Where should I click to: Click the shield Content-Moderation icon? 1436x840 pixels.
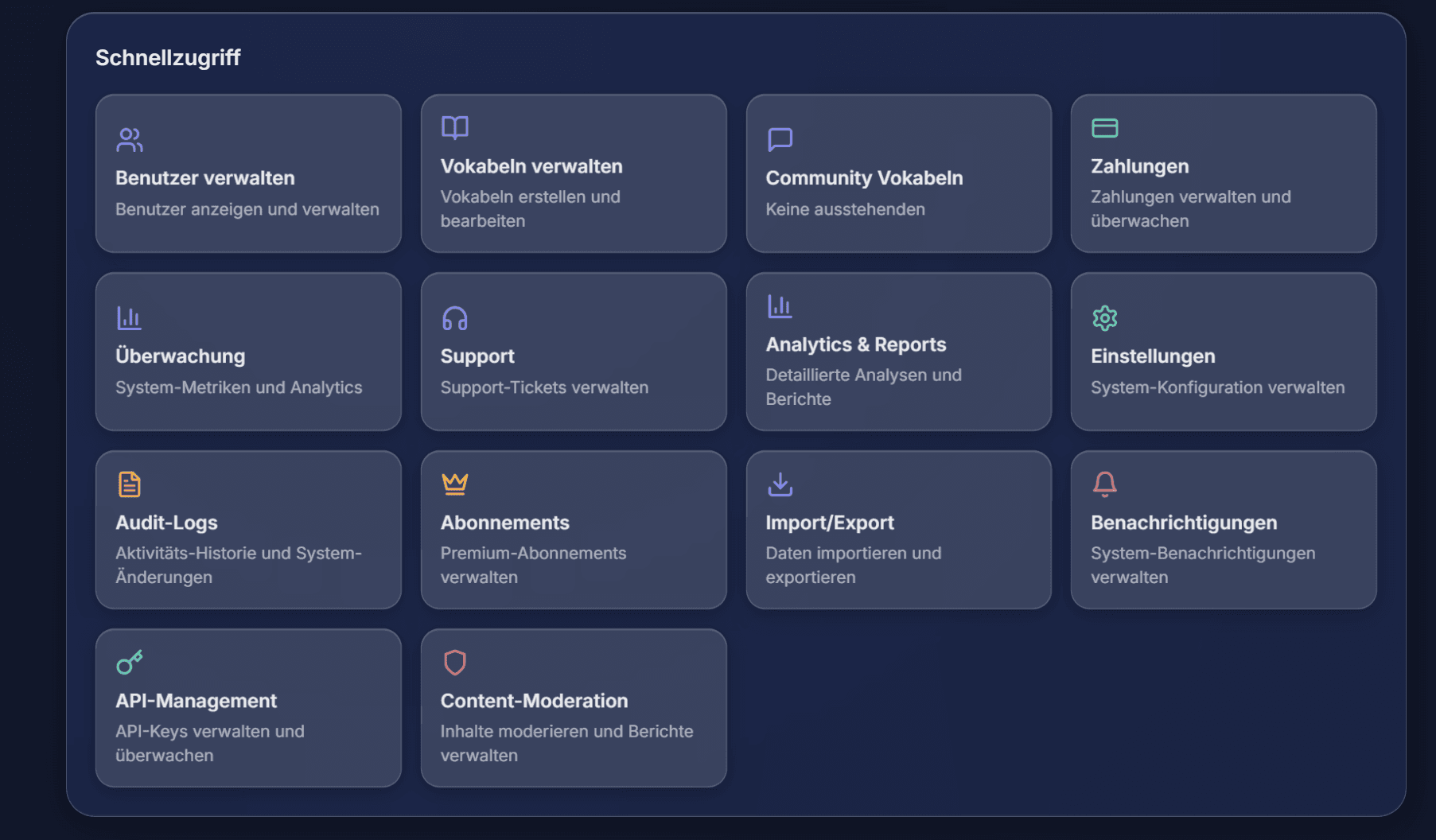point(454,662)
